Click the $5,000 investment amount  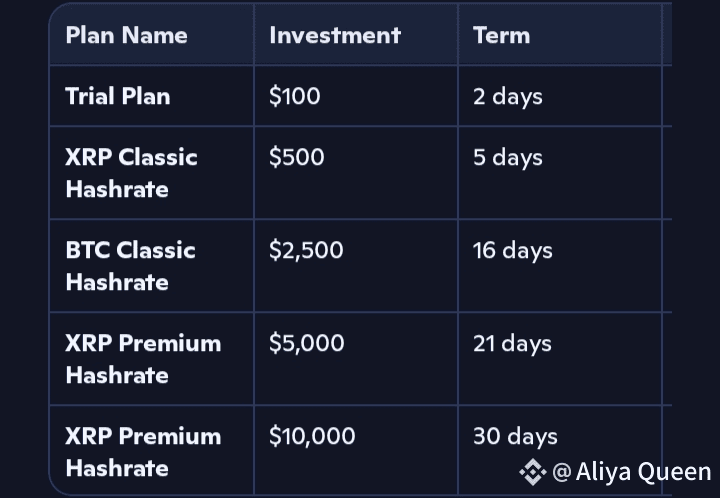(x=307, y=343)
